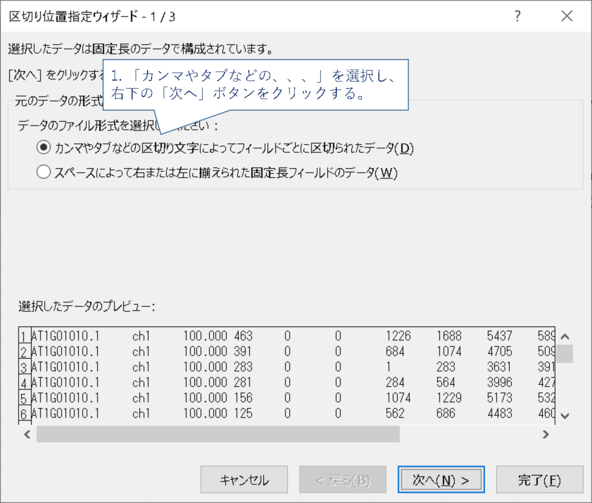Click value 1688 in the preview
592x503 pixels.
449,336
